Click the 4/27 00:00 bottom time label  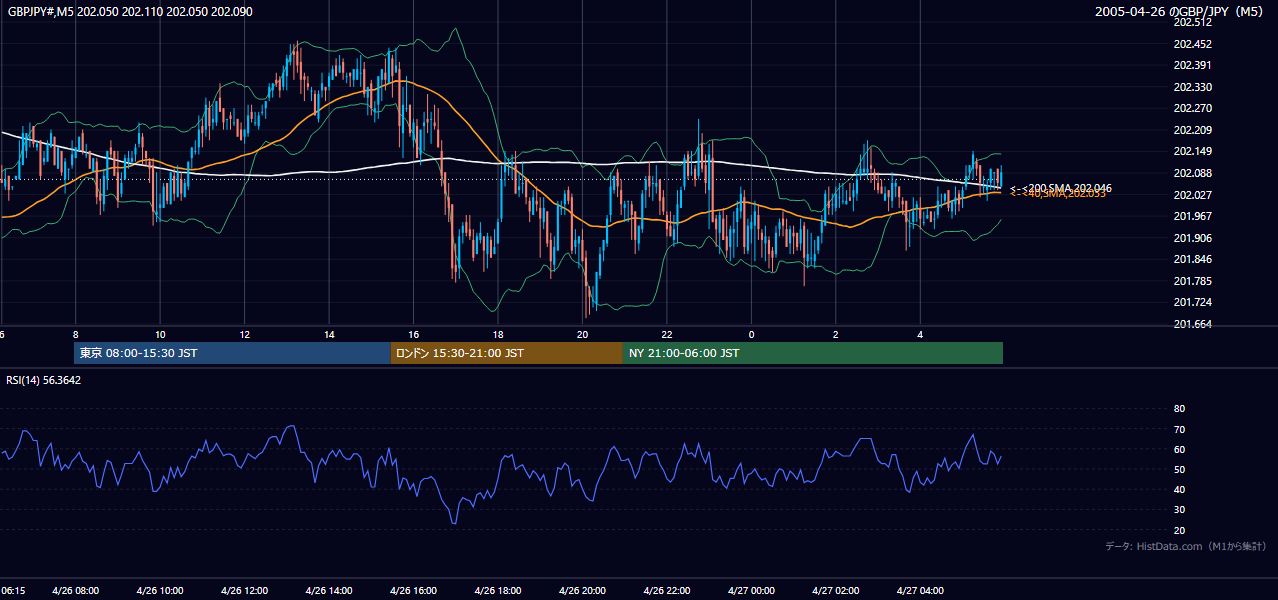click(x=751, y=591)
